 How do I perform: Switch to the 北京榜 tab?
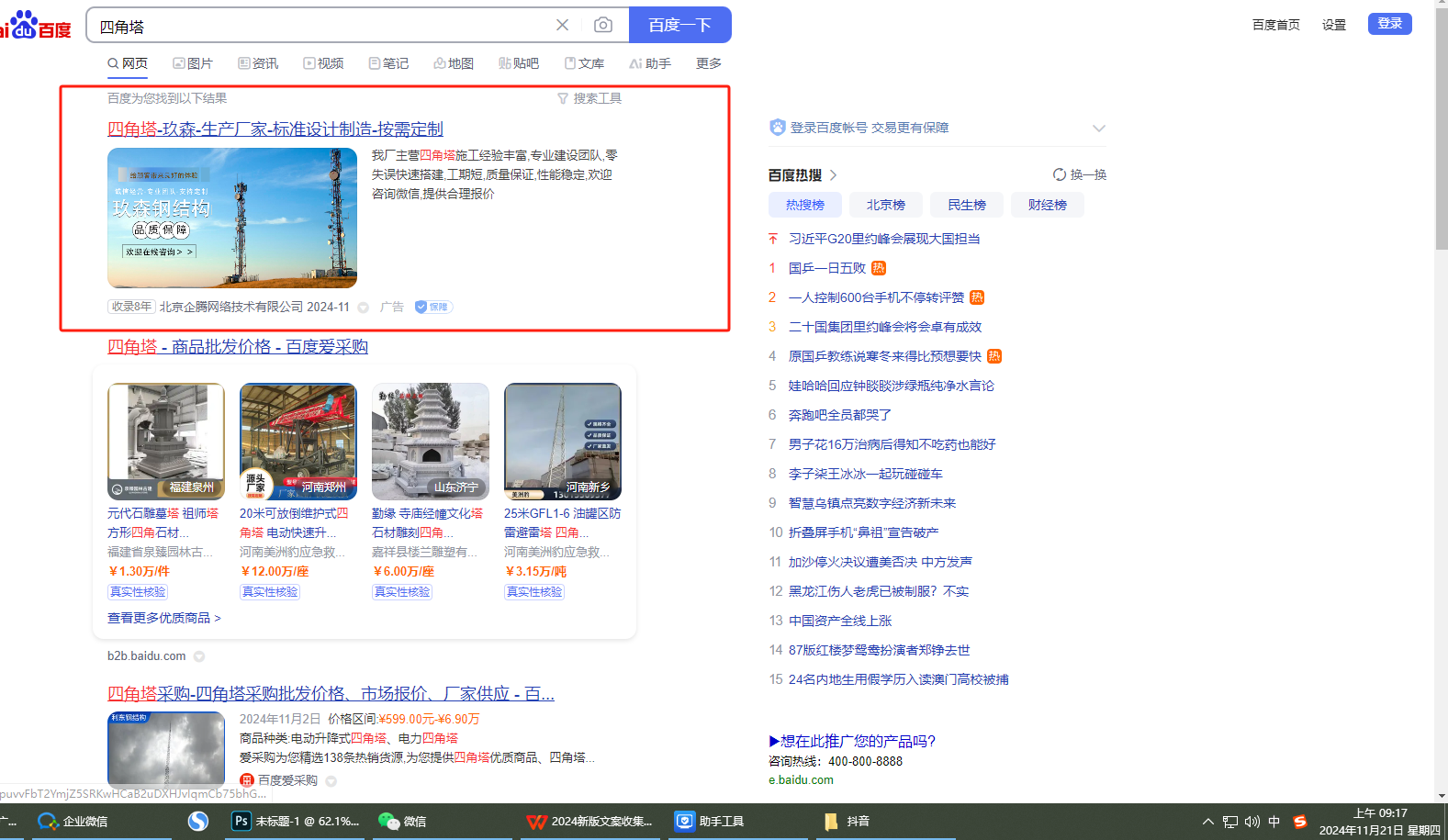coord(886,205)
